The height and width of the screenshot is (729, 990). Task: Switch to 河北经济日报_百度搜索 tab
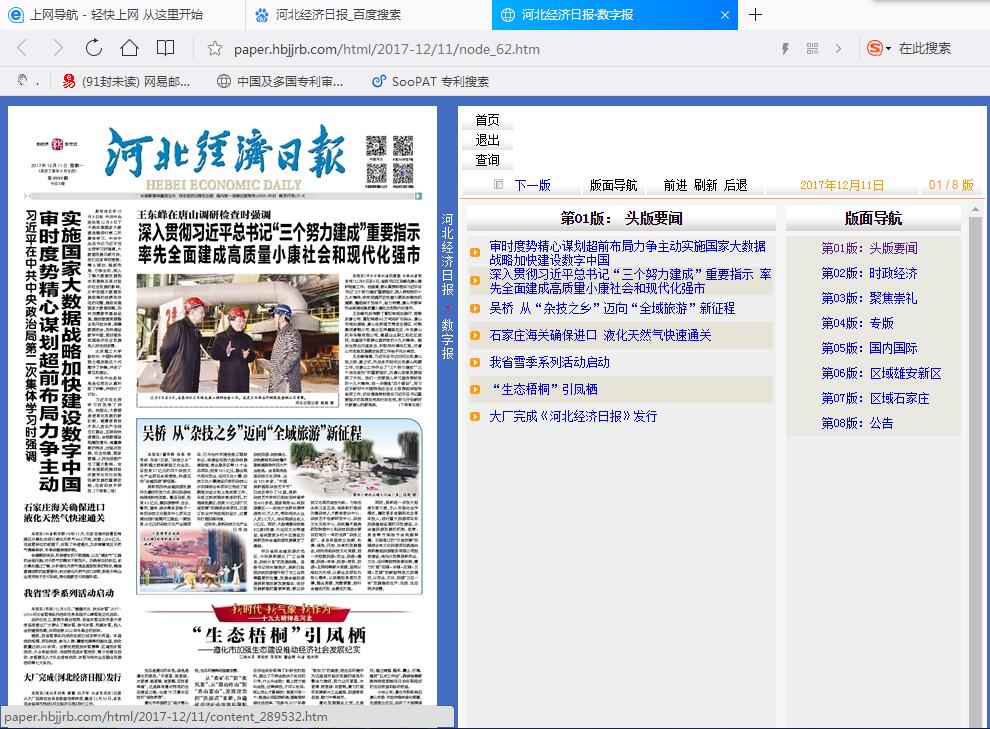click(337, 15)
